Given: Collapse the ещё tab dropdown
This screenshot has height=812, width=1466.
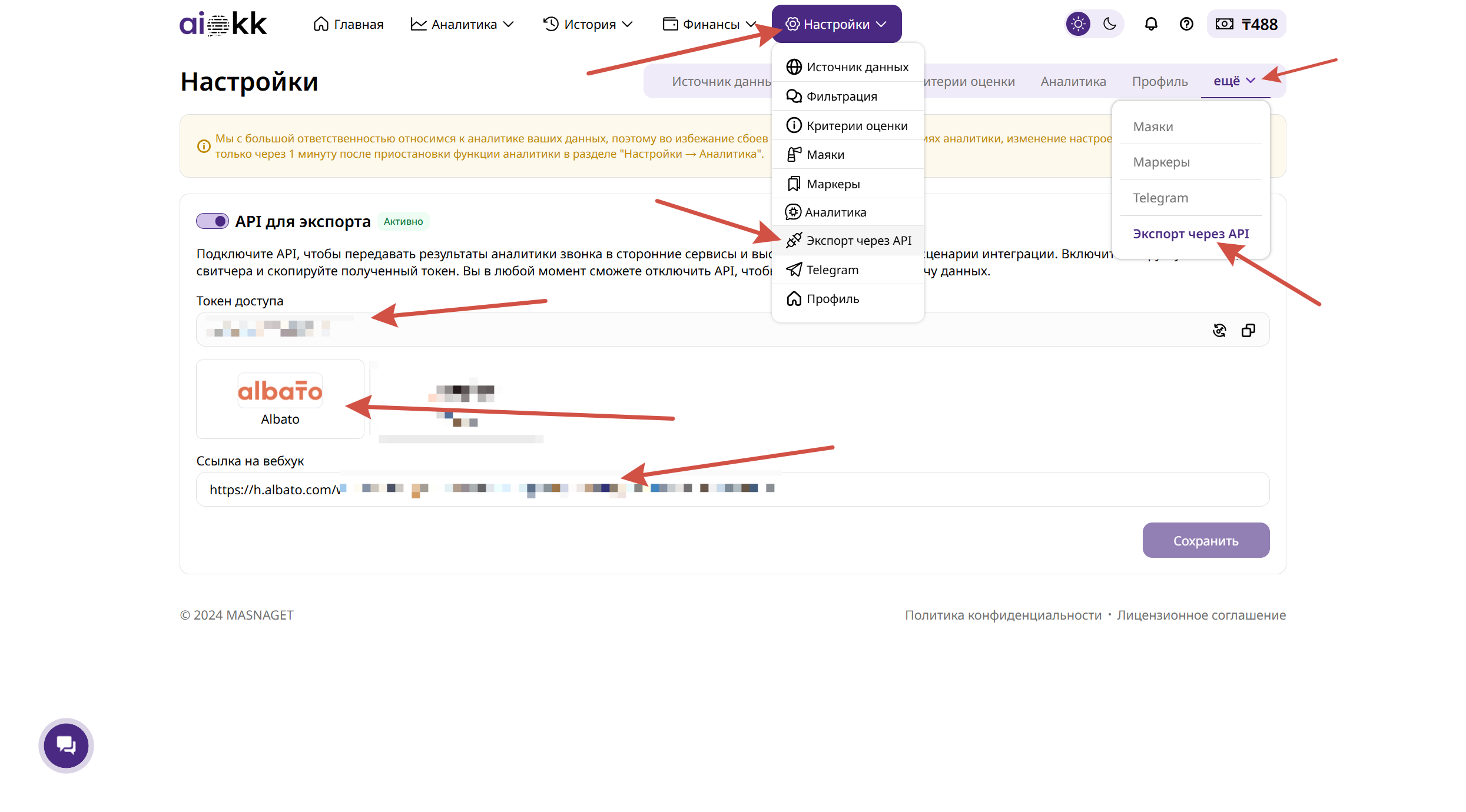Looking at the screenshot, I should click(x=1235, y=81).
